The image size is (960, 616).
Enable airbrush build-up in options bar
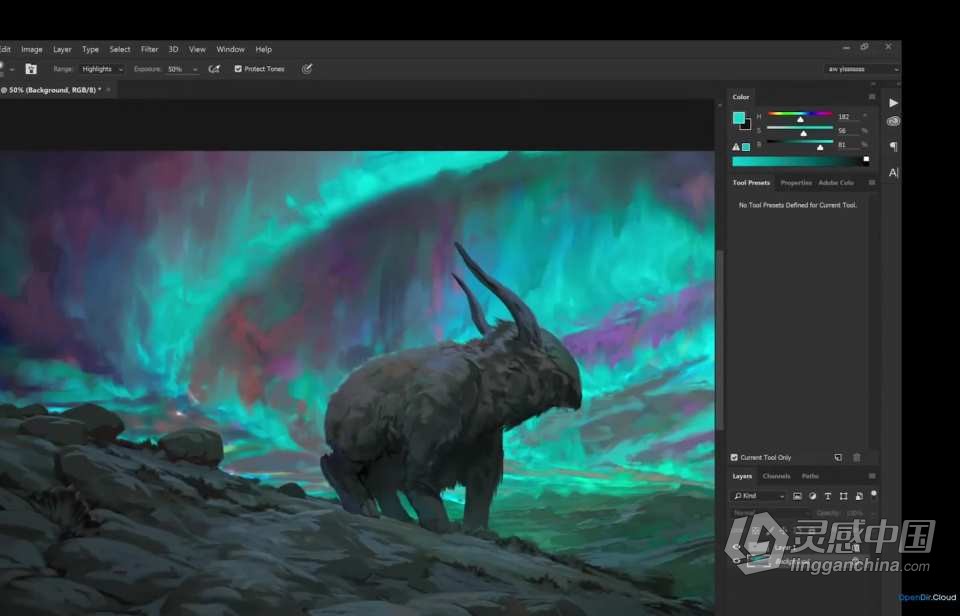point(214,69)
